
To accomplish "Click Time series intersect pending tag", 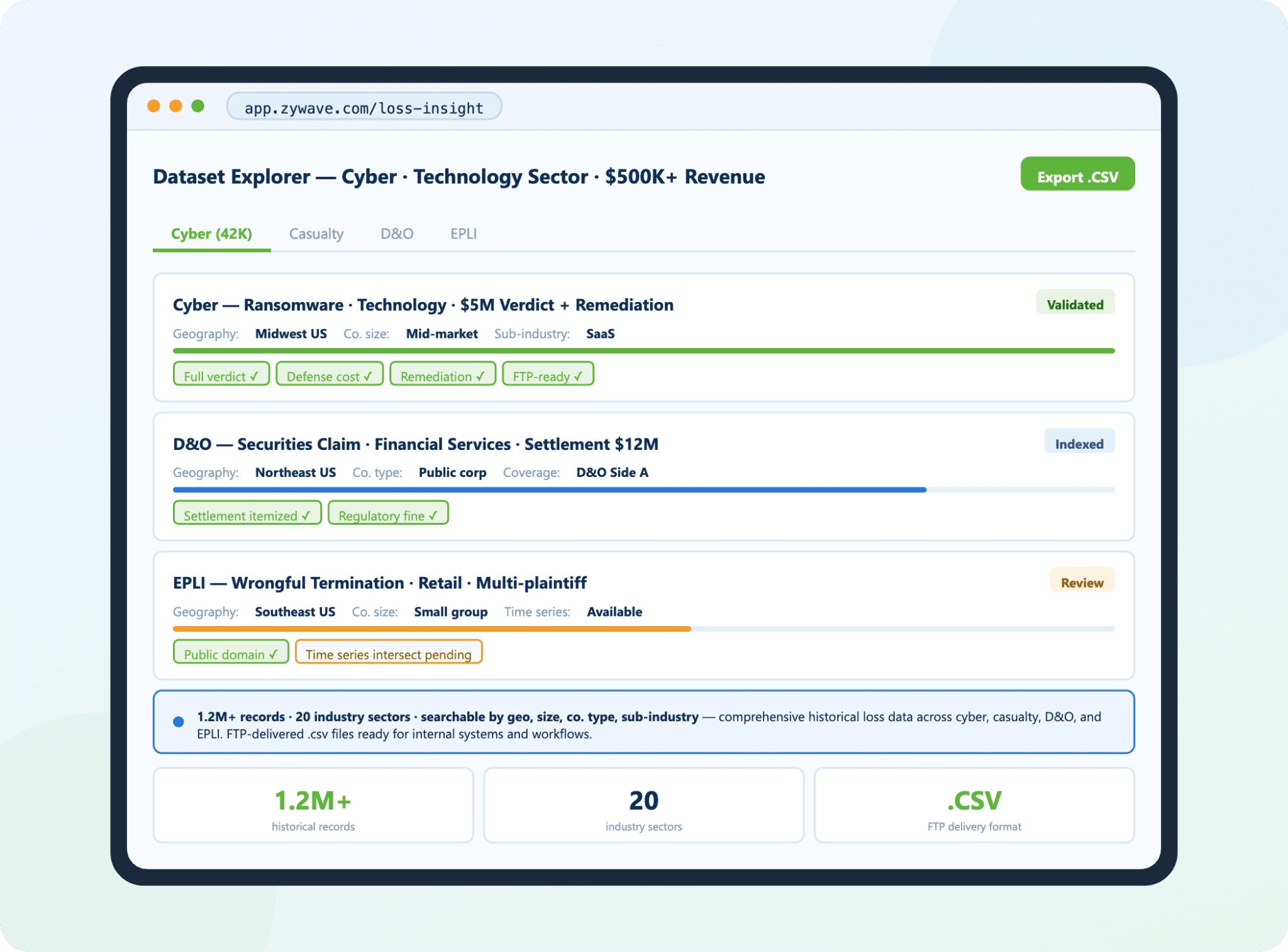I will tap(388, 652).
